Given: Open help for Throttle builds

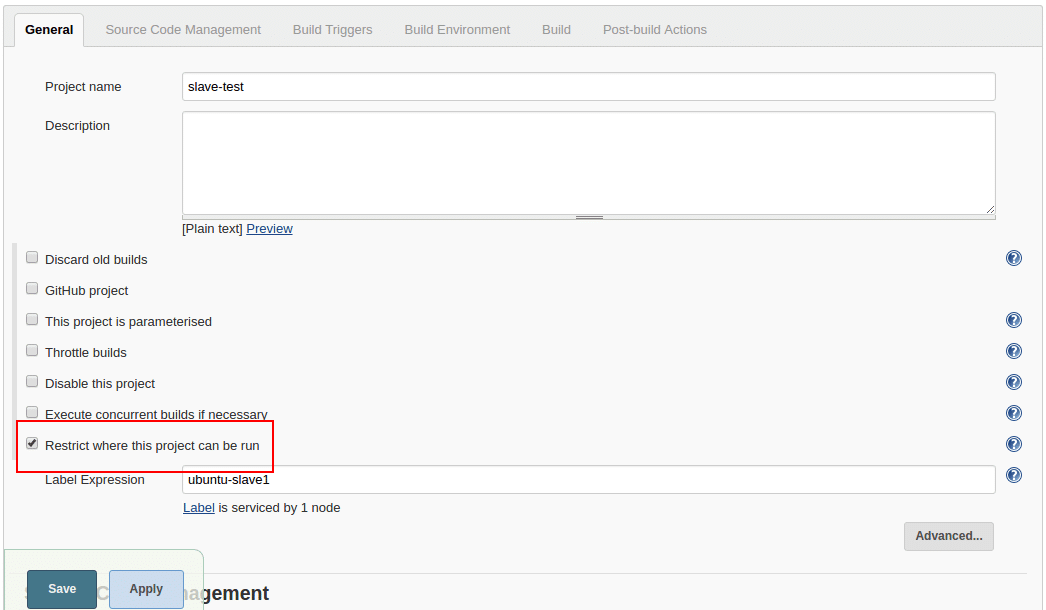Looking at the screenshot, I should coord(1013,351).
